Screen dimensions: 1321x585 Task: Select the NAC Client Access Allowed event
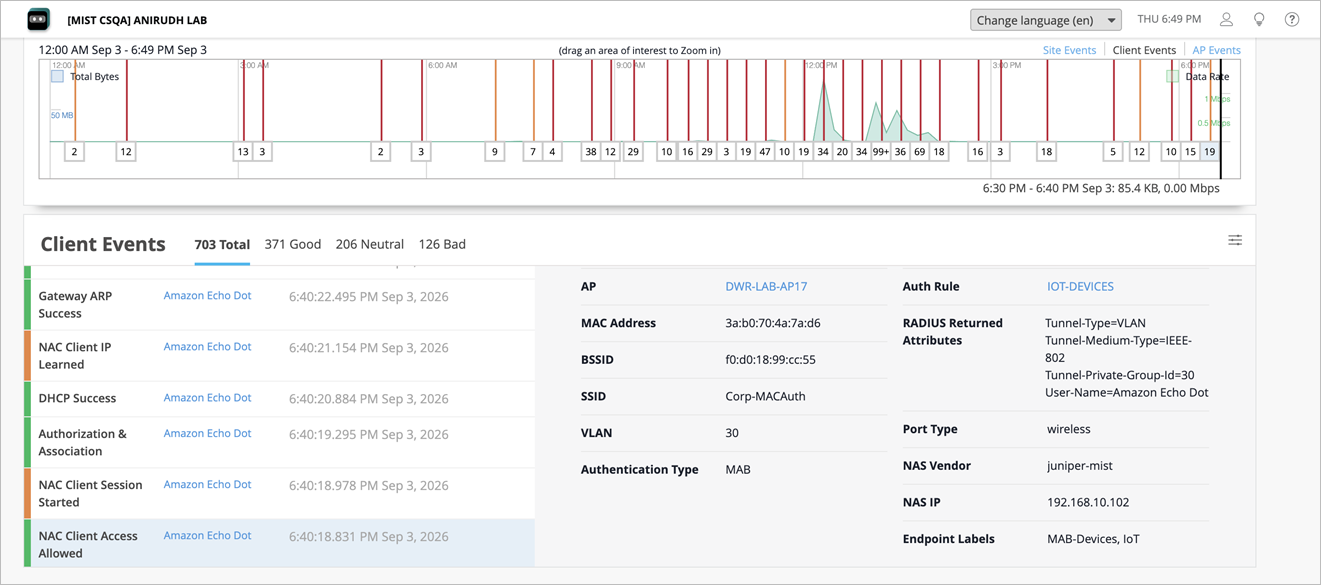coord(279,544)
